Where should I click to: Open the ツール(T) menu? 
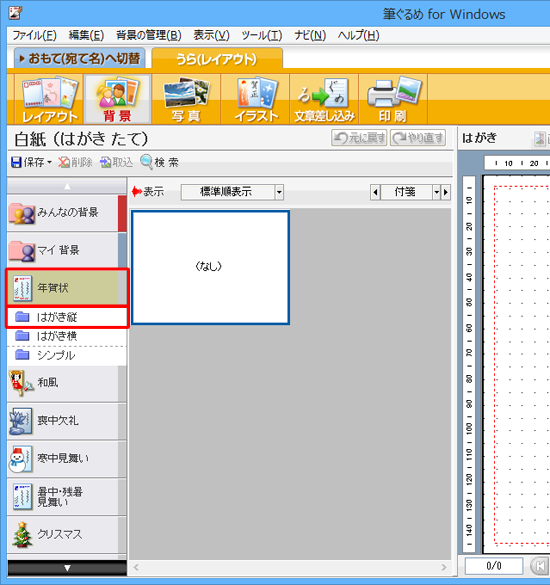[x=262, y=35]
